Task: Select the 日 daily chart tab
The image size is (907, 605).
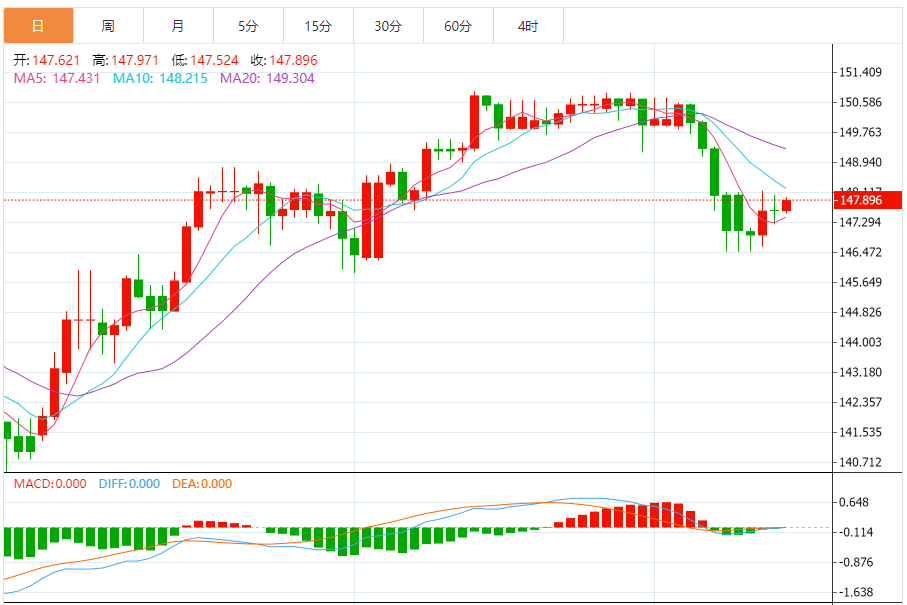Action: (38, 26)
